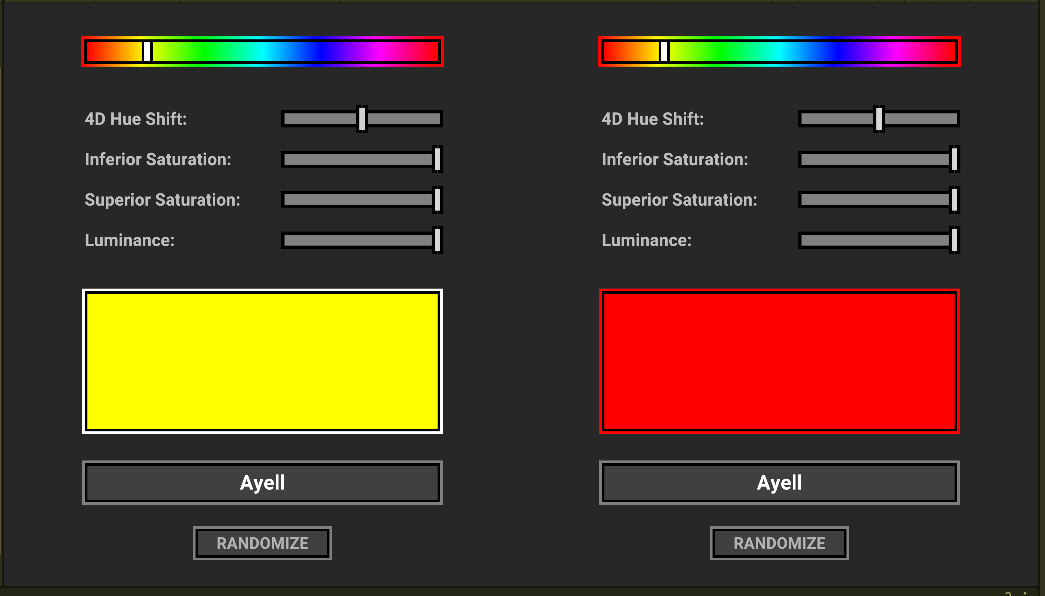Click the right hue spectrum bar
1045x596 pixels.
(x=779, y=50)
